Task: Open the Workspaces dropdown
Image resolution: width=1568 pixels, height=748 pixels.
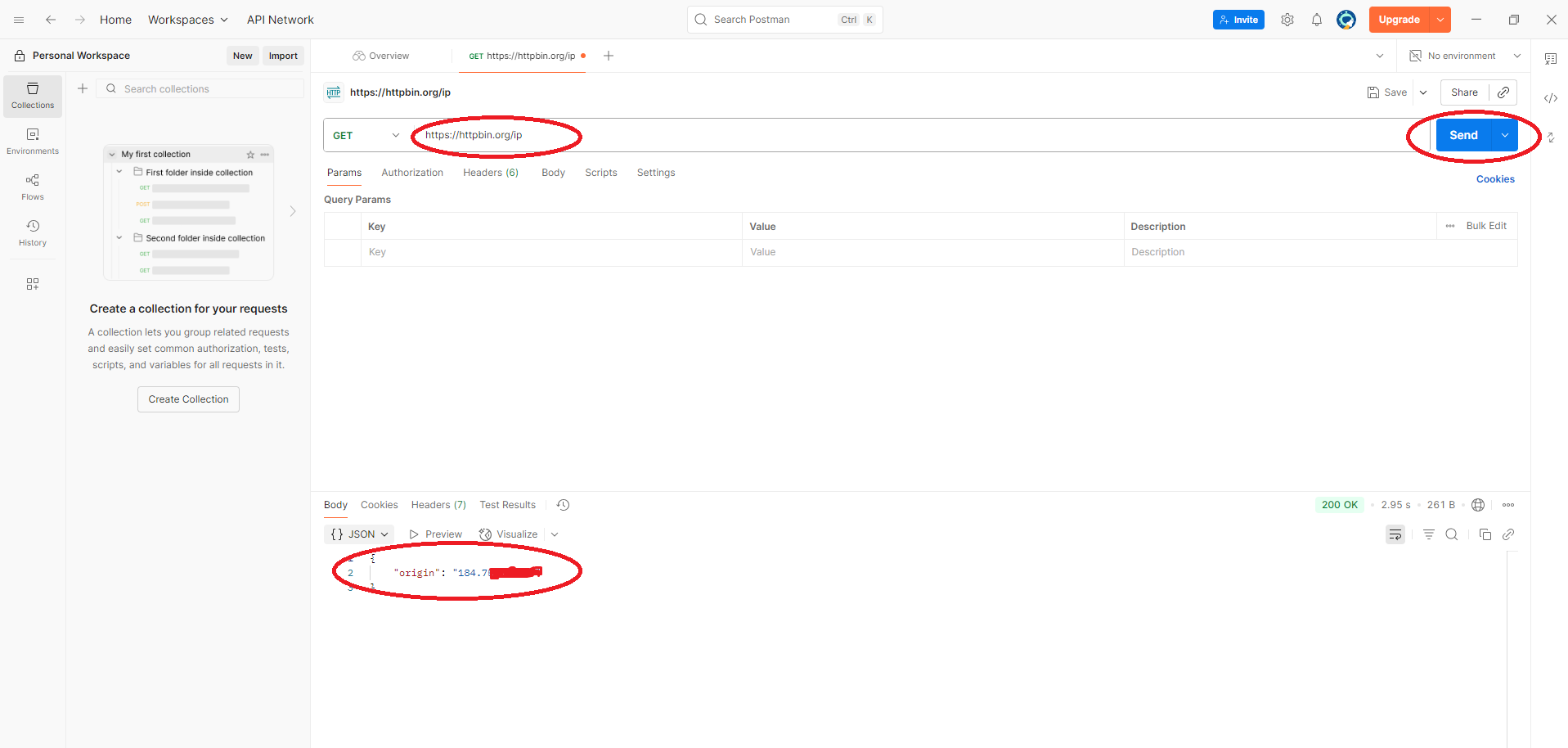Action: [x=188, y=20]
